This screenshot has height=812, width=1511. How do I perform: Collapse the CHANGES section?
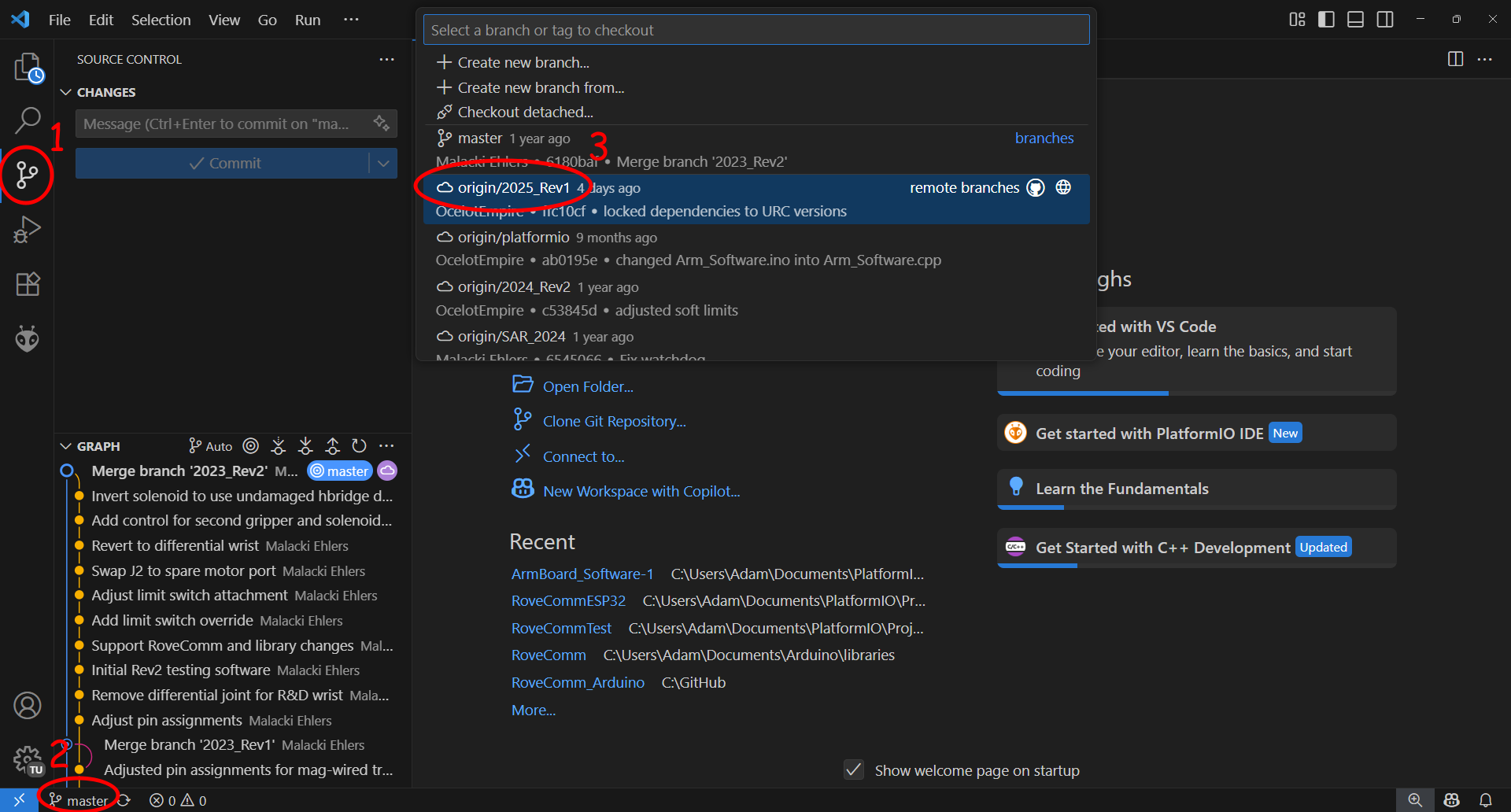66,92
